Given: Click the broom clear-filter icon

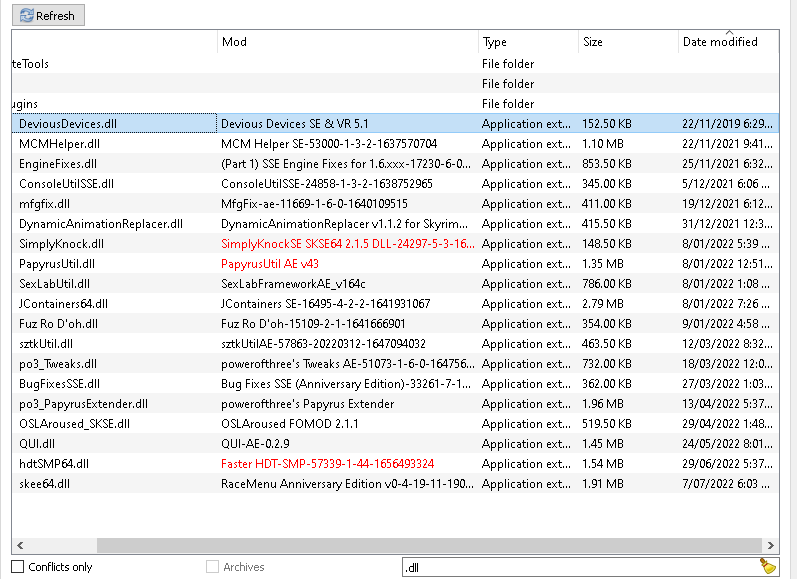Looking at the screenshot, I should 768,566.
